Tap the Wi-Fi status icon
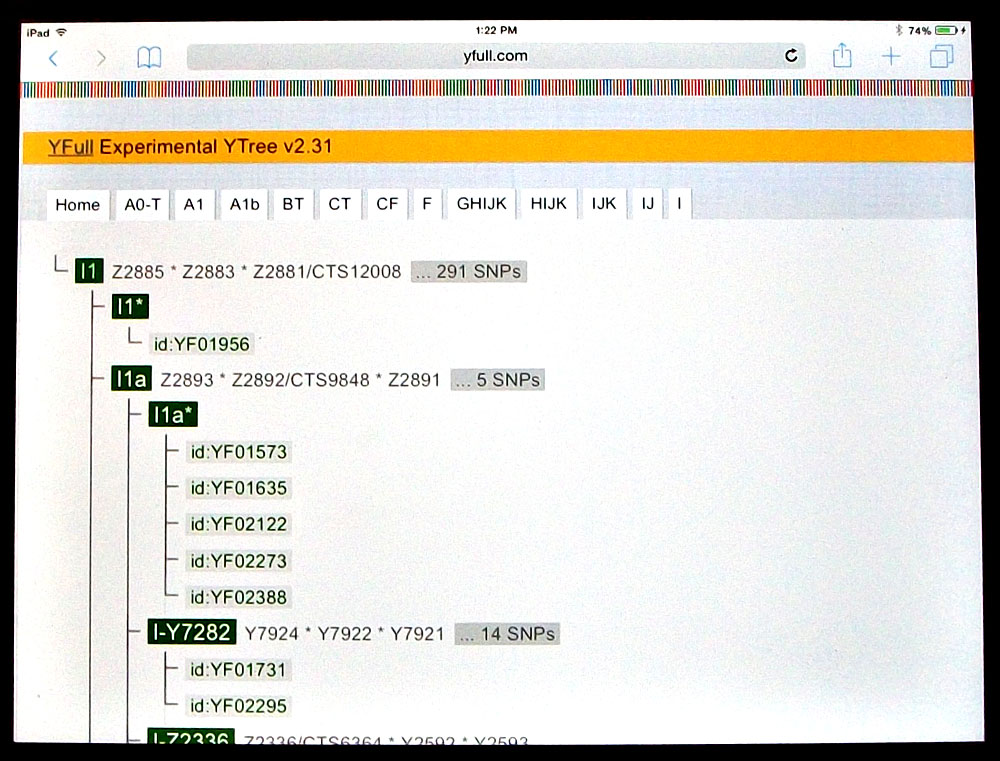1000x761 pixels. (61, 32)
